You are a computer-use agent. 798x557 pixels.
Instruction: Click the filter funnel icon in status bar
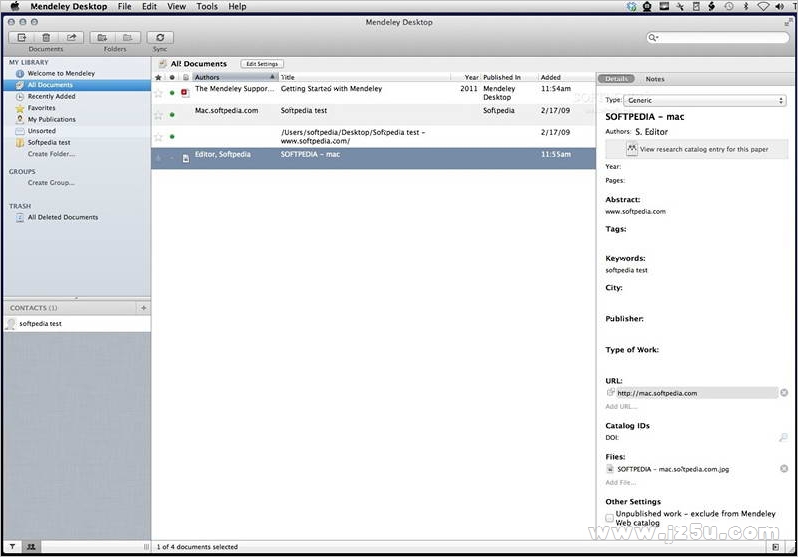click(x=12, y=546)
